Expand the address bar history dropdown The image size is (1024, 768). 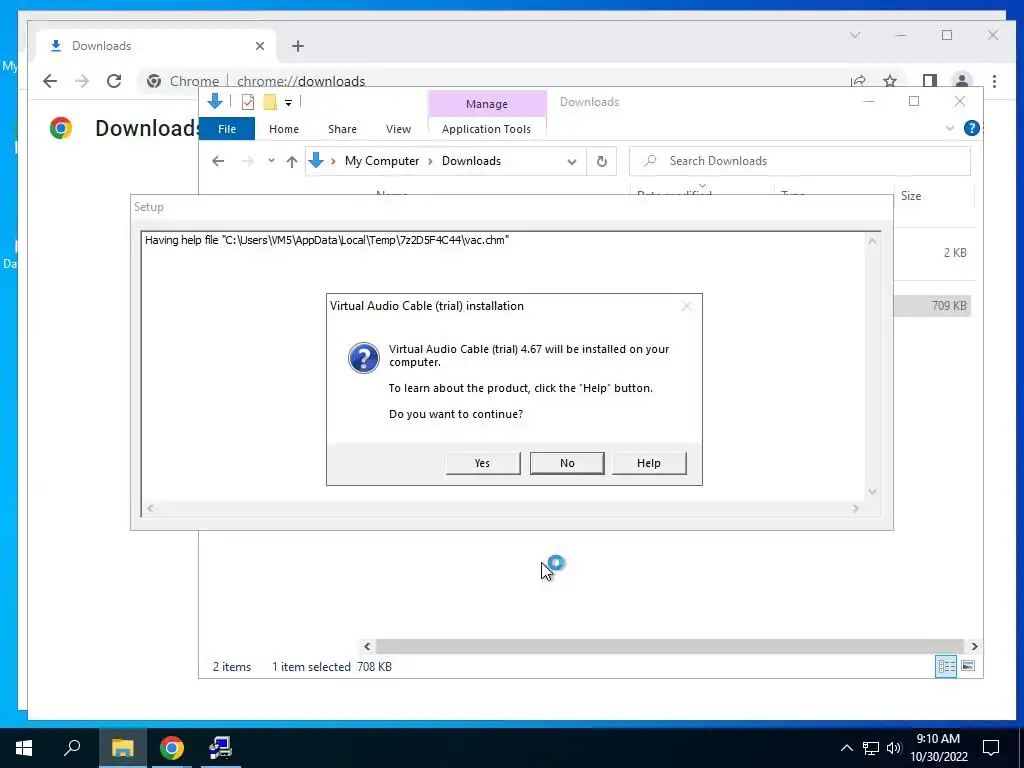click(x=572, y=161)
